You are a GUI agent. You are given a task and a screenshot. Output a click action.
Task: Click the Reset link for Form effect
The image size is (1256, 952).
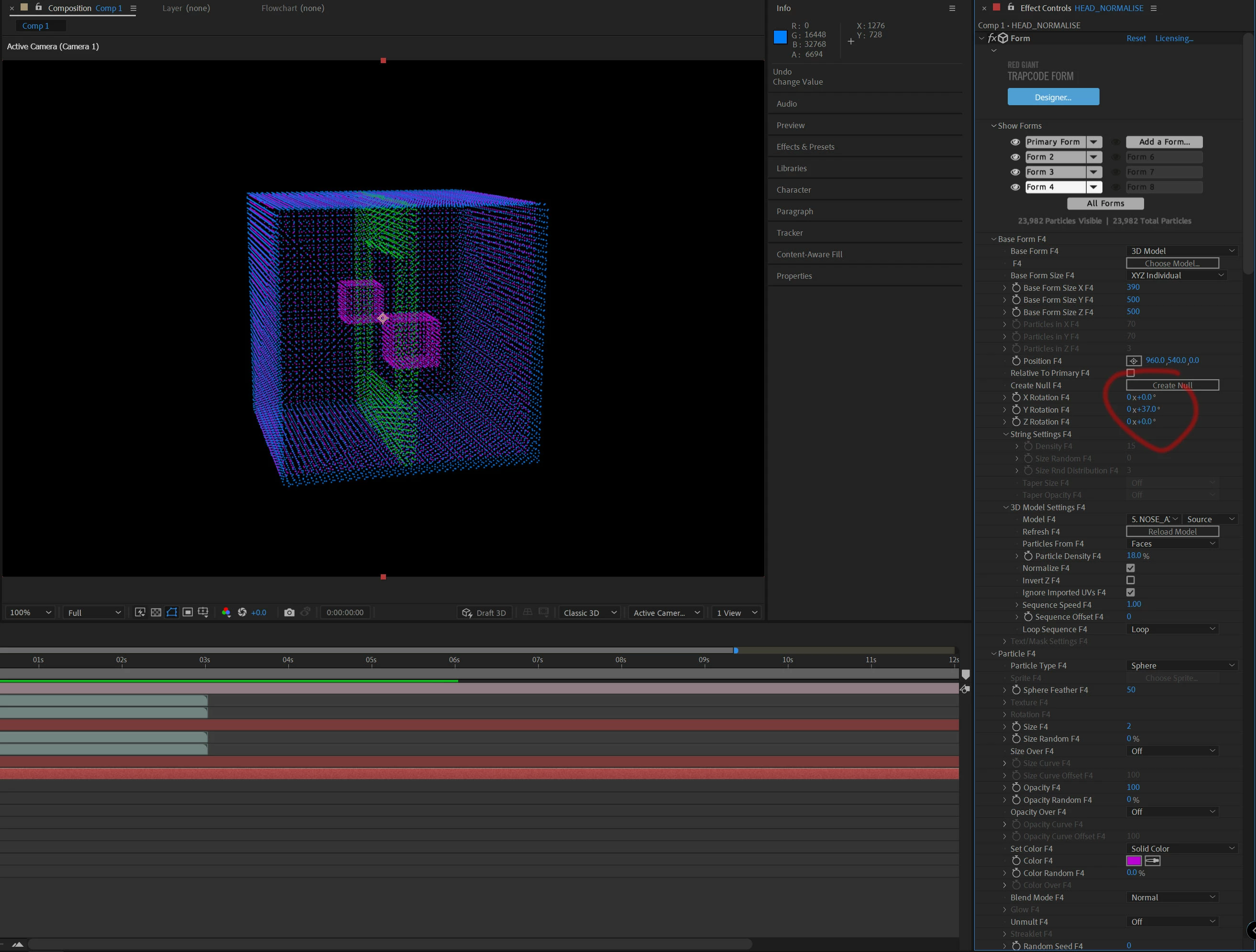click(1136, 39)
